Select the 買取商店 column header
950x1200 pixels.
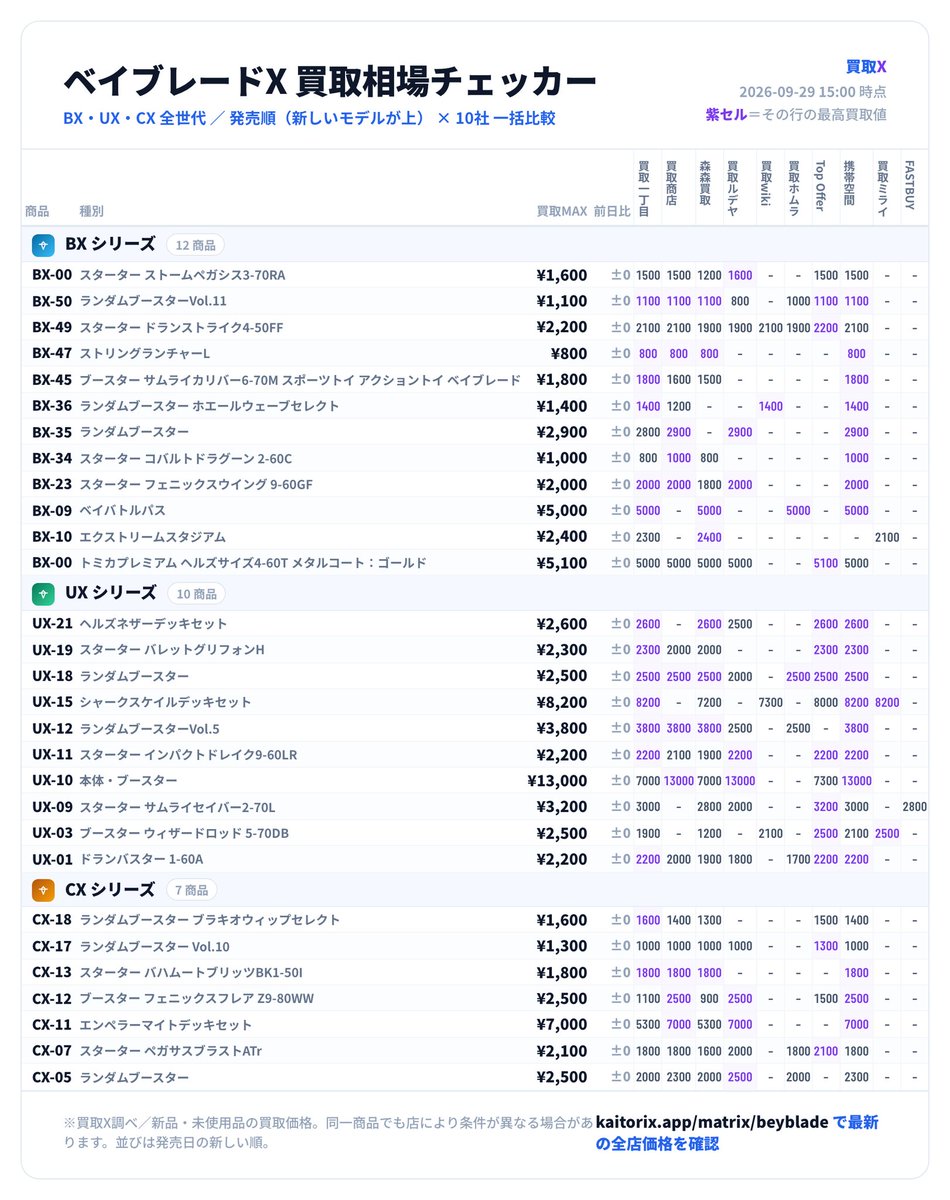coord(672,183)
